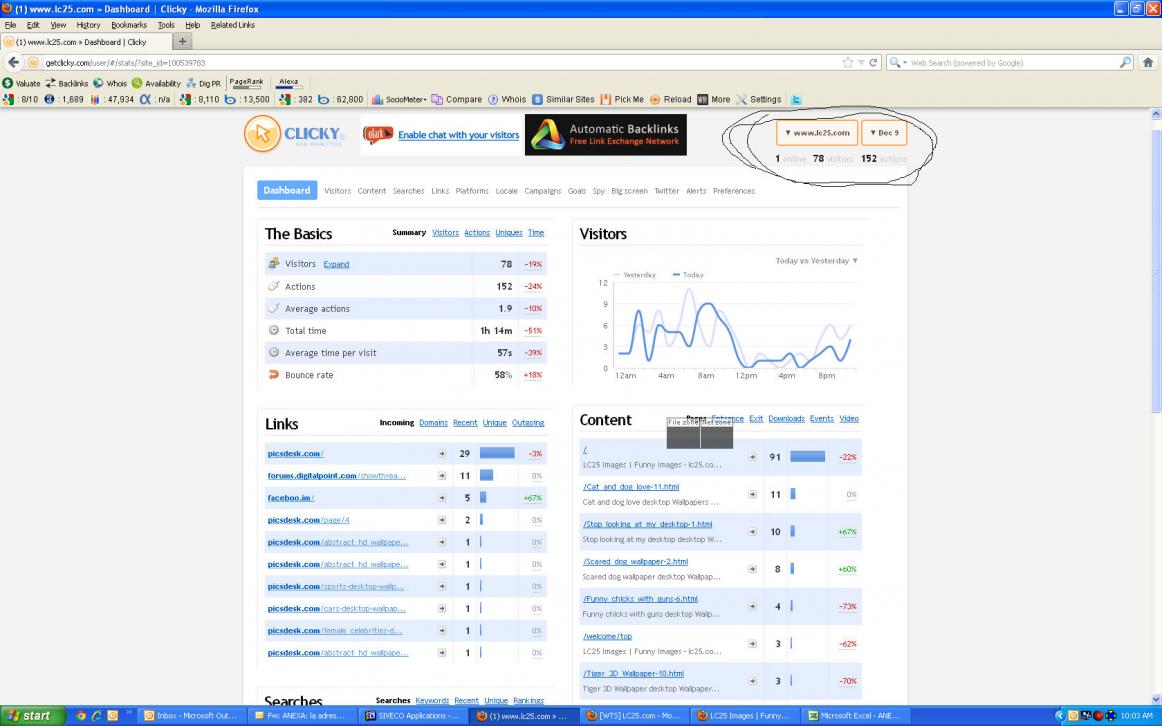
Task: Open the More toolbar item
Action: [x=714, y=99]
